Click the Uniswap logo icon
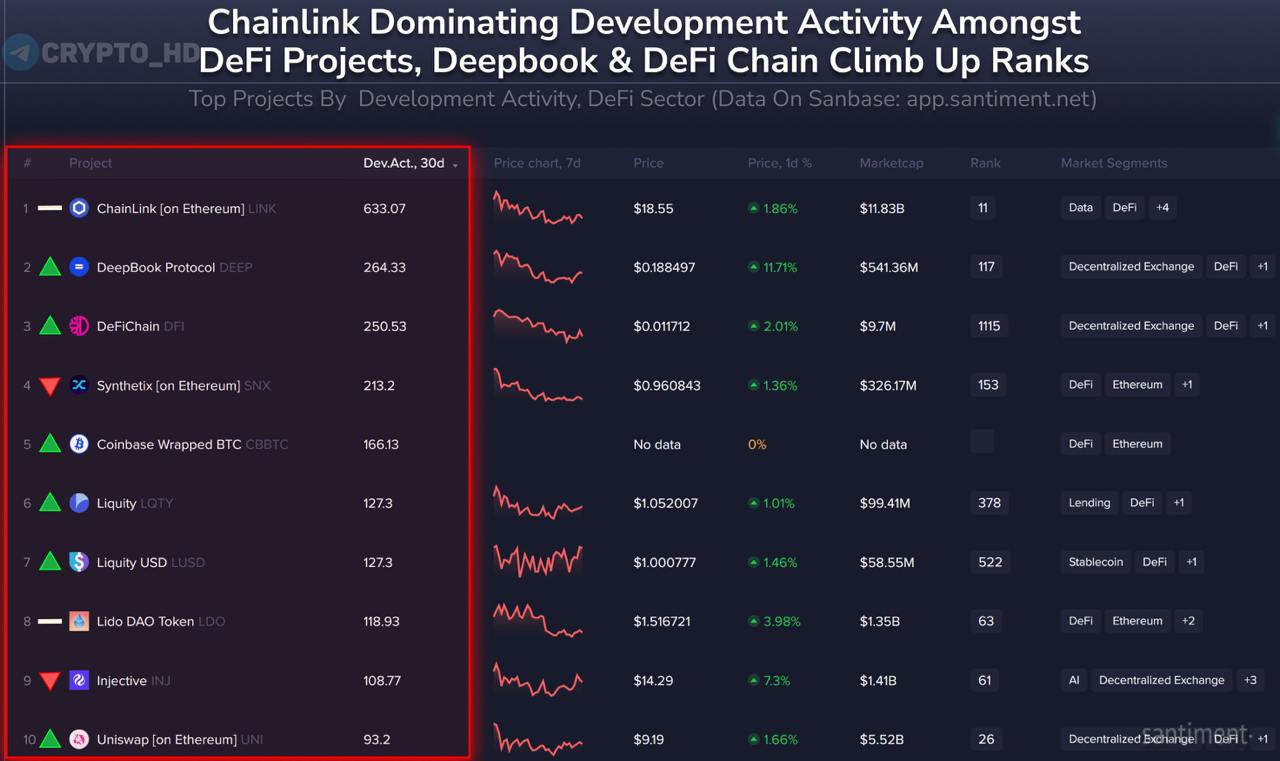 point(79,739)
